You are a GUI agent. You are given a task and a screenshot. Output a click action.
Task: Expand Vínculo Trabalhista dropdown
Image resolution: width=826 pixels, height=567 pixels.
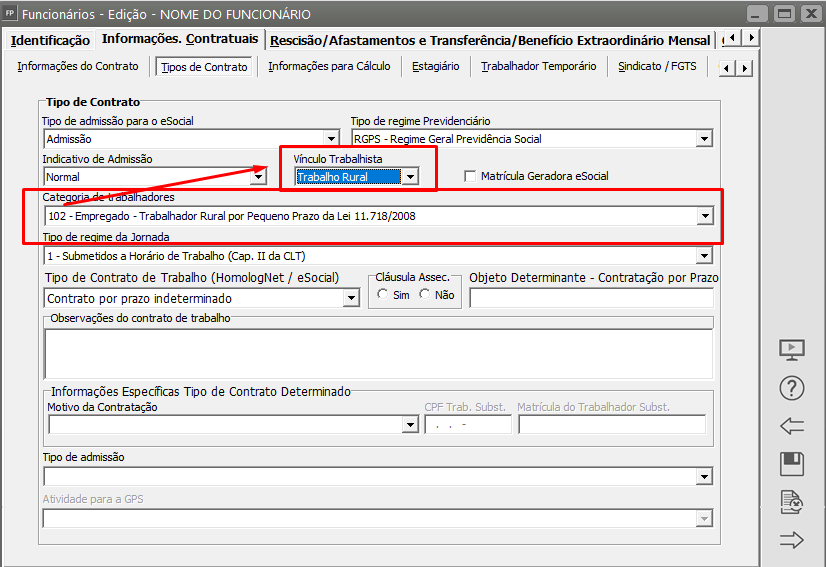[x=410, y=177]
